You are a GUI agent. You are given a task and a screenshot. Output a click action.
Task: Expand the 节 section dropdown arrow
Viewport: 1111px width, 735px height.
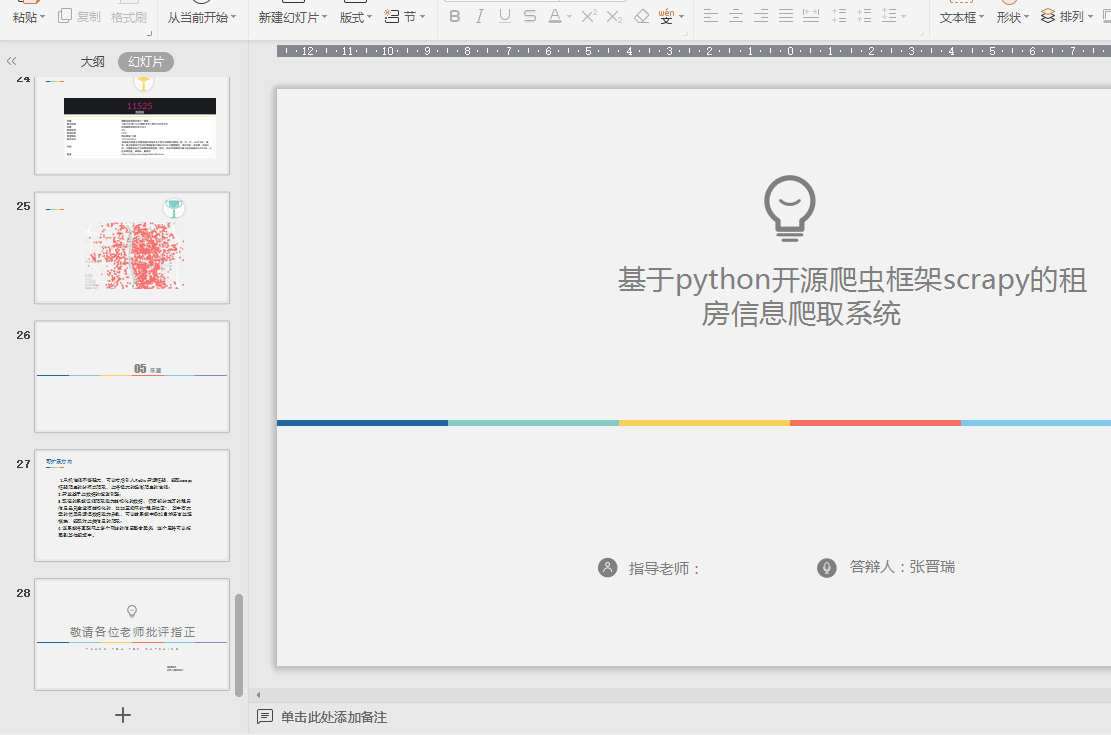tap(422, 17)
